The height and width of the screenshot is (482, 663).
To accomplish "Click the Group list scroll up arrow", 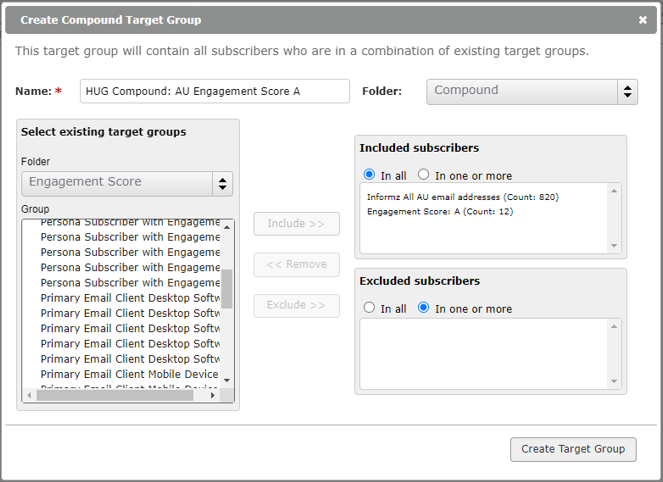I will point(227,228).
